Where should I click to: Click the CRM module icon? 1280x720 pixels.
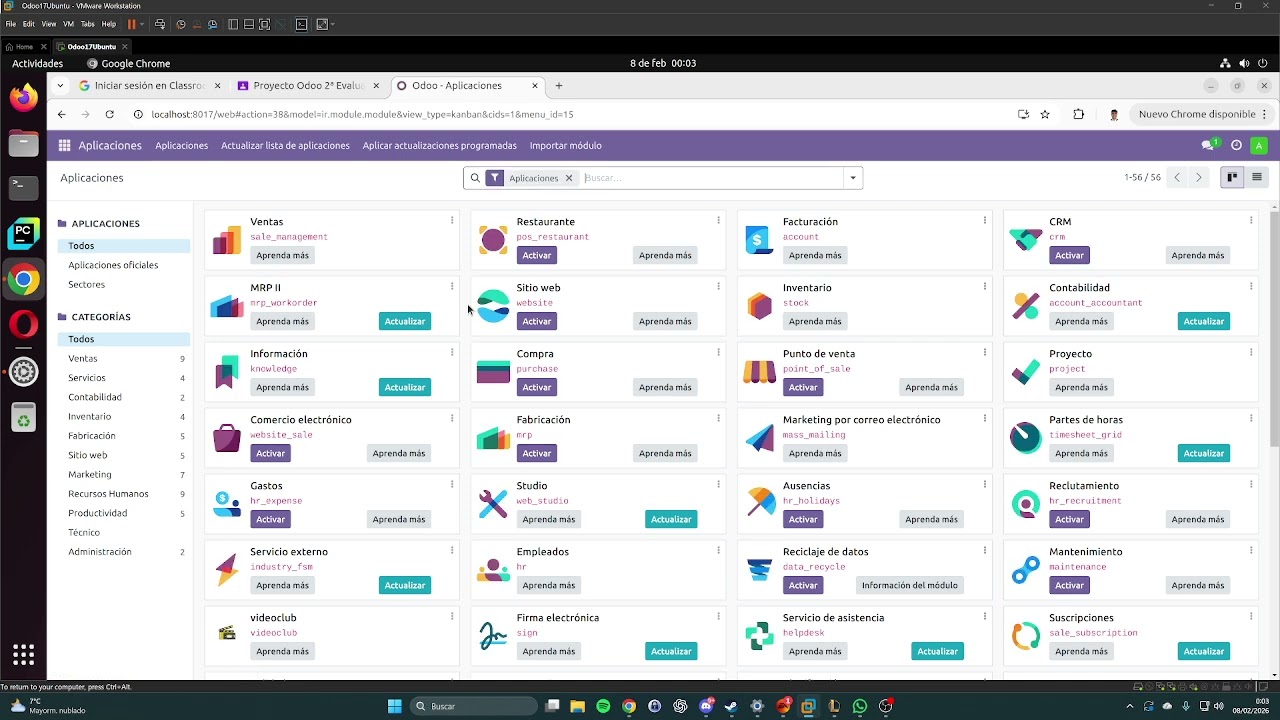[1025, 240]
